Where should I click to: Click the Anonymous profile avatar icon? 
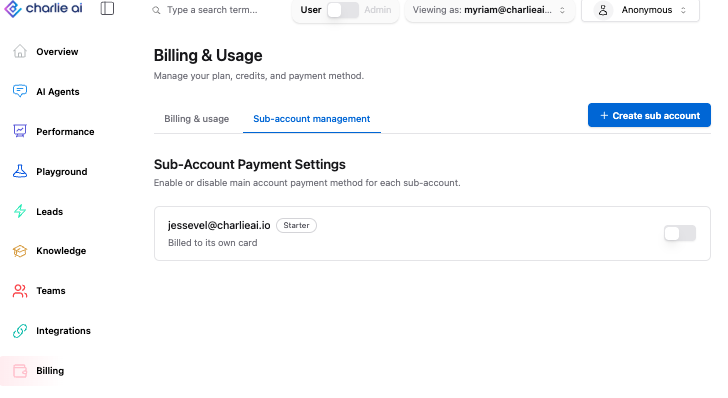point(603,10)
